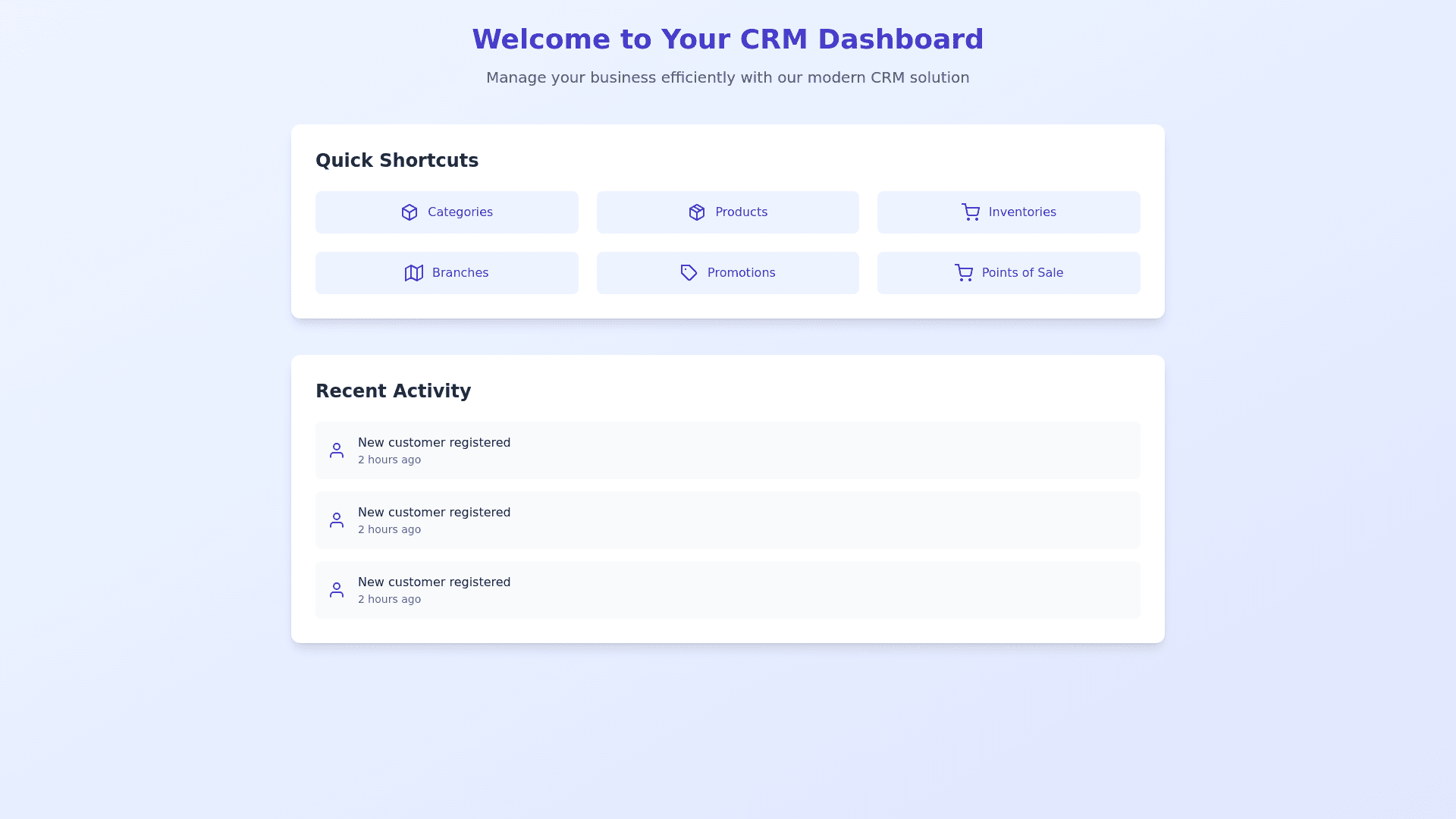The image size is (1456, 819).
Task: Click the package icon beside Products
Action: pyautogui.click(x=697, y=212)
